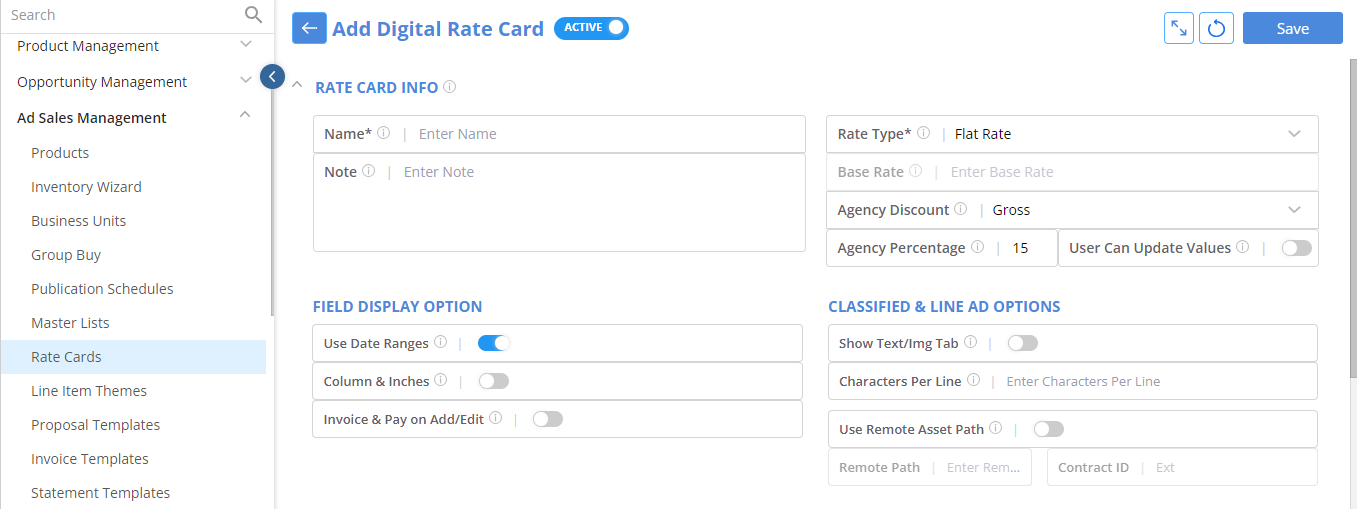This screenshot has height=509, width=1362.
Task: Enable the Column & Inches toggle
Action: pyautogui.click(x=494, y=381)
